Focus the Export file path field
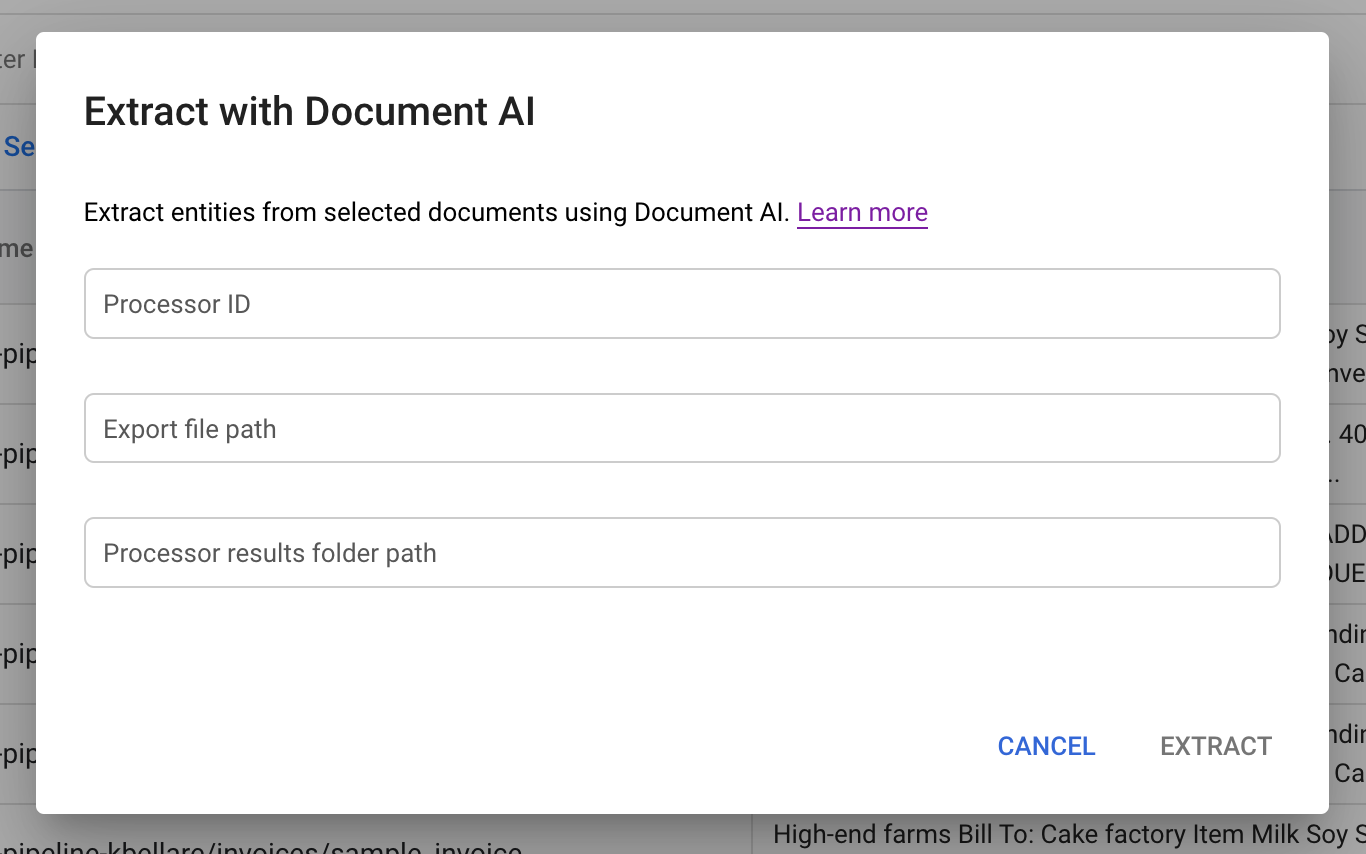This screenshot has height=854, width=1366. (682, 429)
